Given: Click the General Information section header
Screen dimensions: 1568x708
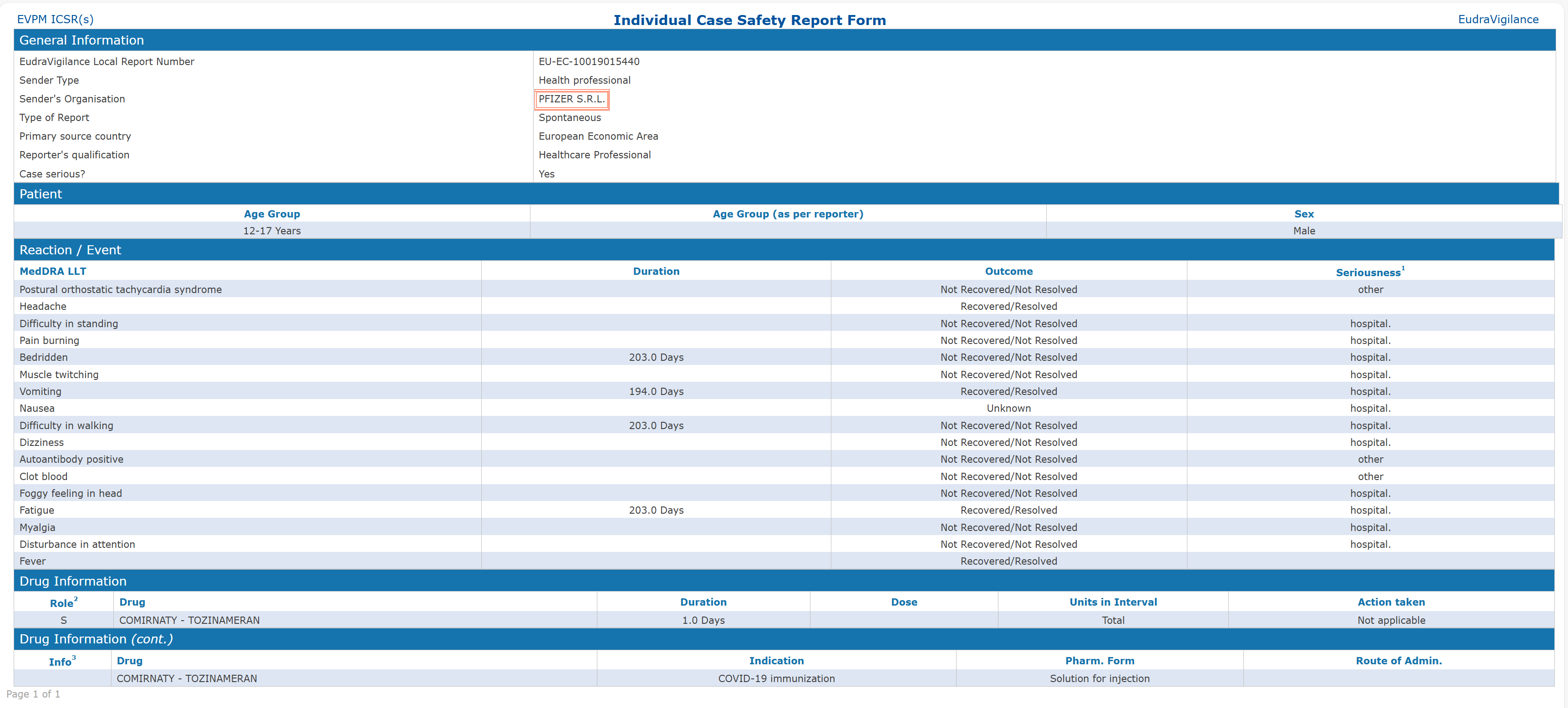Looking at the screenshot, I should pyautogui.click(x=784, y=40).
